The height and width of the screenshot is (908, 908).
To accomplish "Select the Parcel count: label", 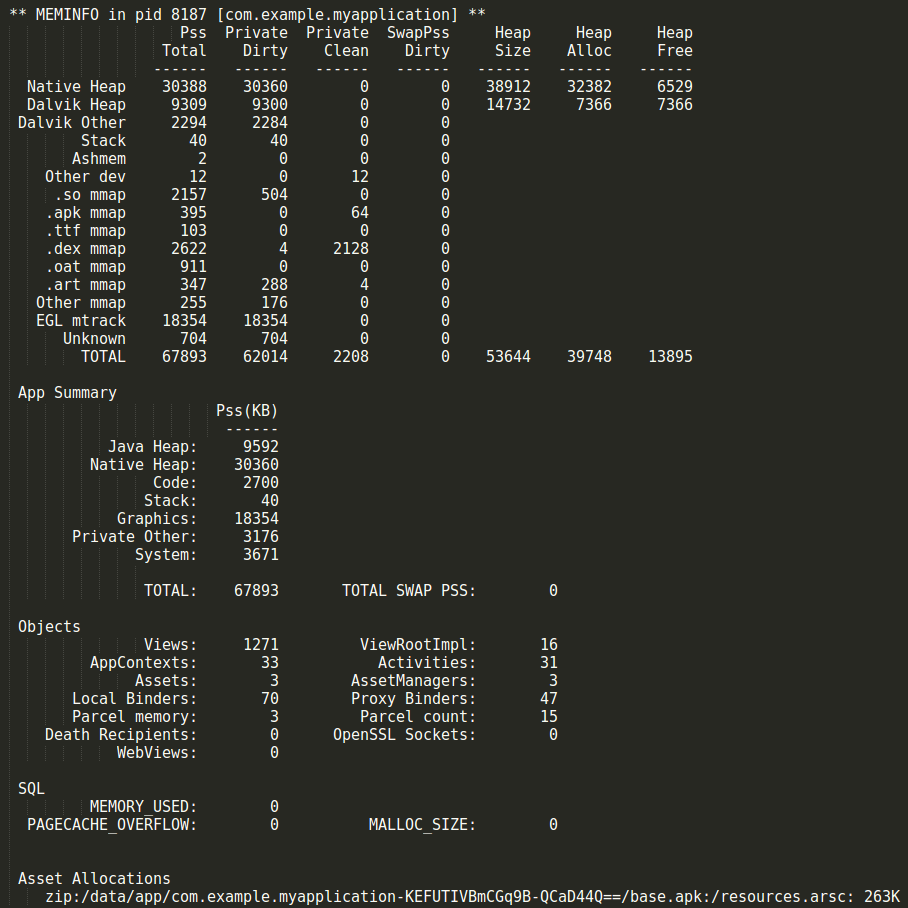I will [418, 716].
